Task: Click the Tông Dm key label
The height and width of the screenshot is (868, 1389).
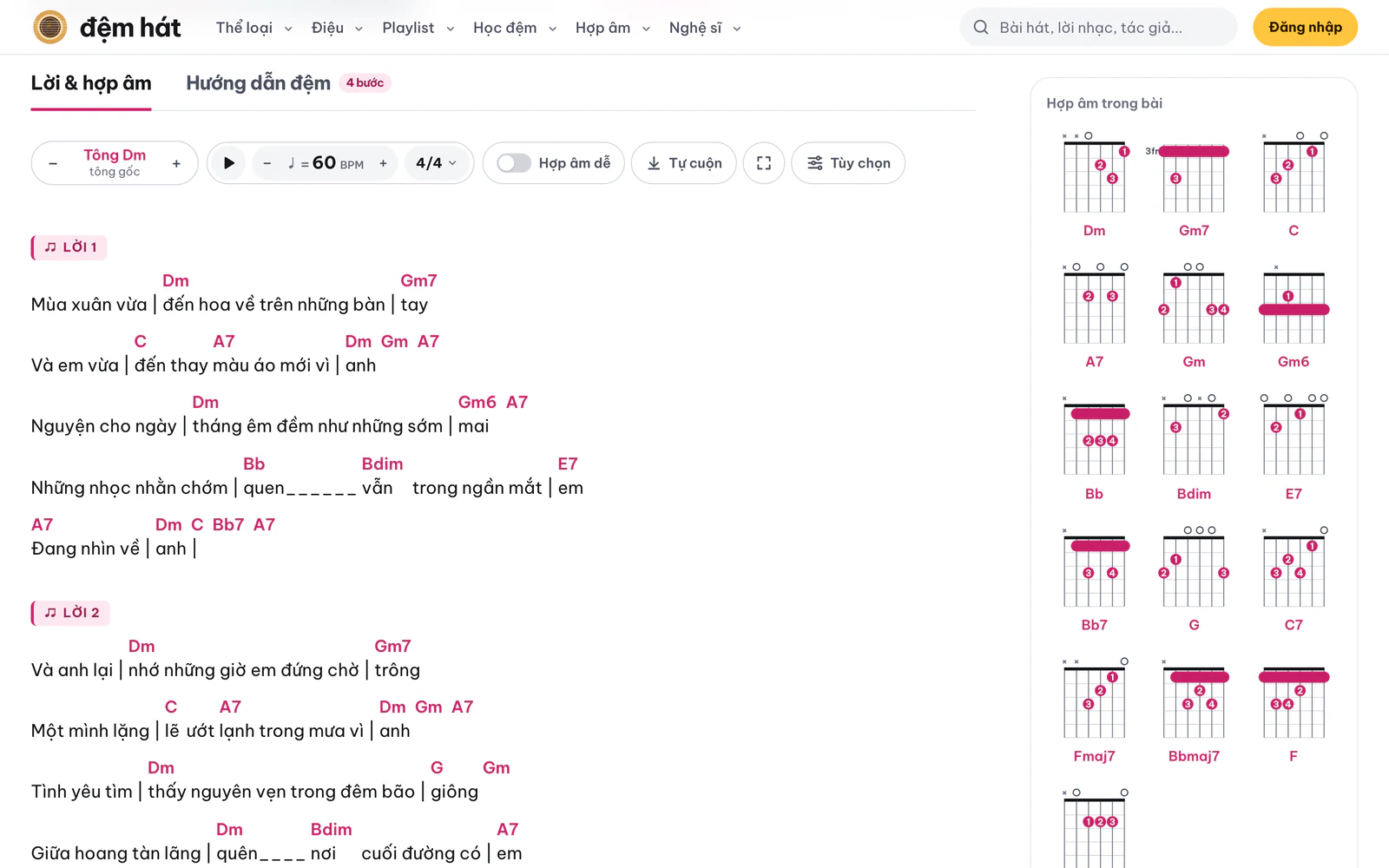Action: pos(115,155)
